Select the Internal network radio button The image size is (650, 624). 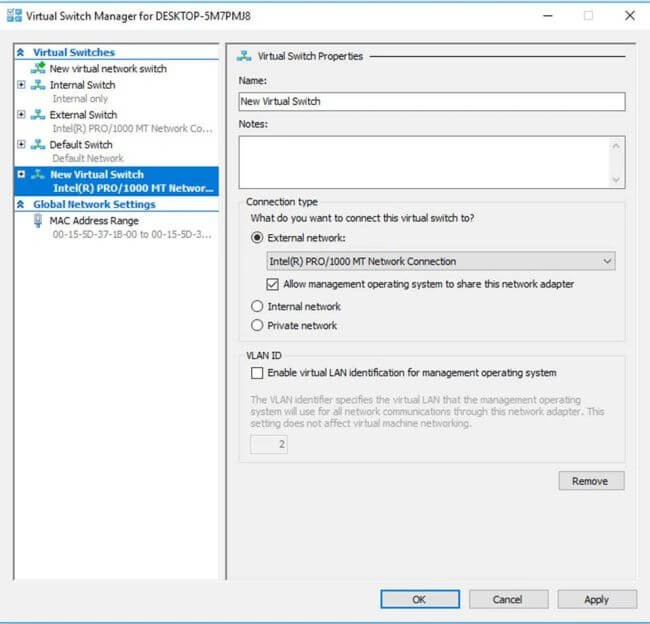tap(257, 306)
